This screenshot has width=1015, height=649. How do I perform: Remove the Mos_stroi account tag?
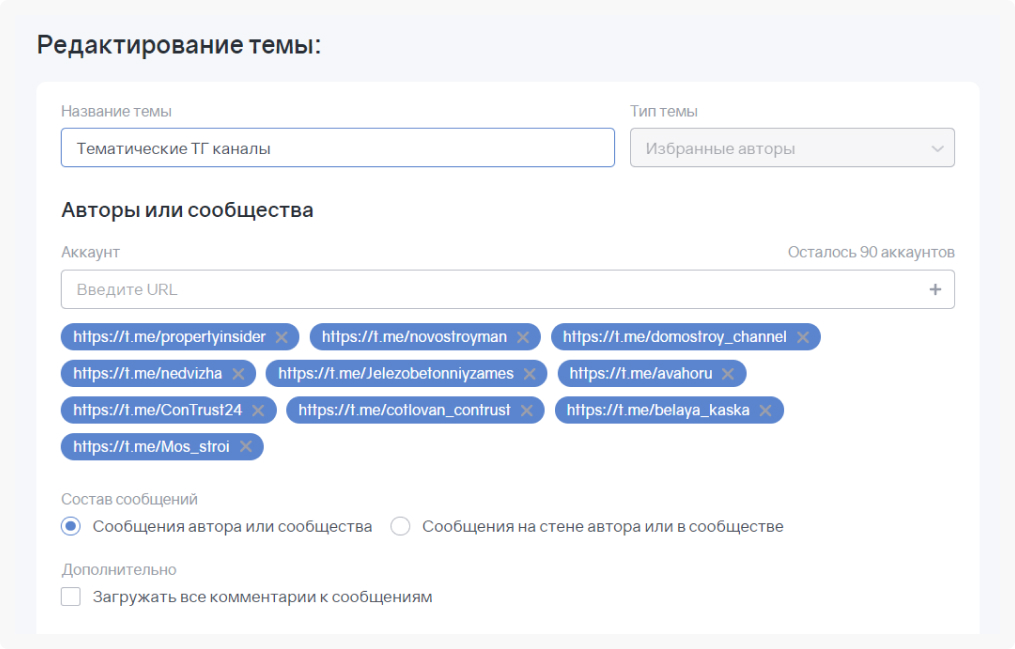pos(245,447)
